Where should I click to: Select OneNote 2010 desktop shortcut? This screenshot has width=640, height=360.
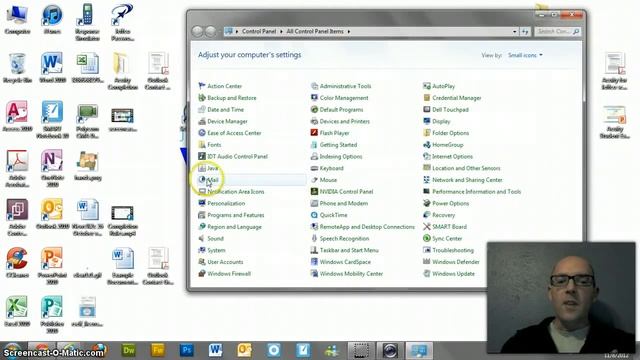pyautogui.click(x=52, y=168)
